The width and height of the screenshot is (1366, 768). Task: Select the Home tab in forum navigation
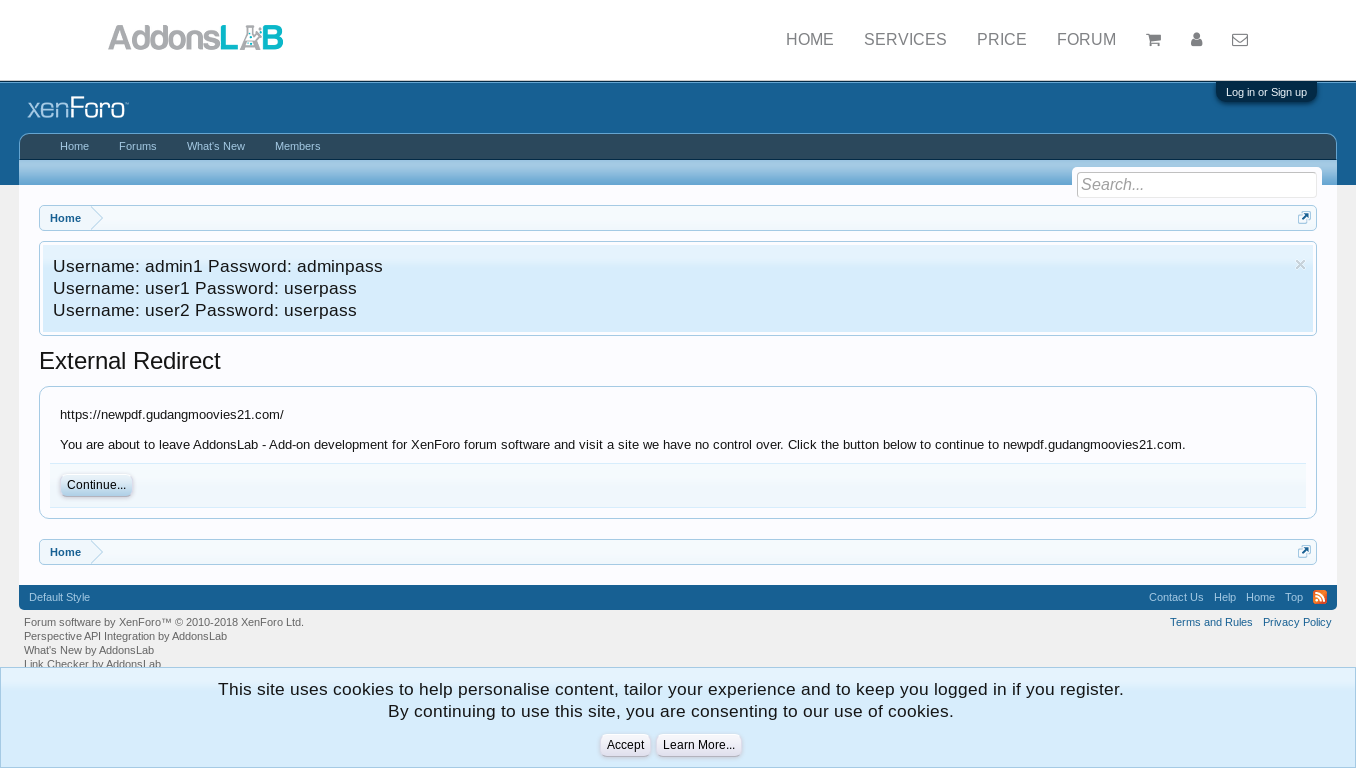click(74, 146)
